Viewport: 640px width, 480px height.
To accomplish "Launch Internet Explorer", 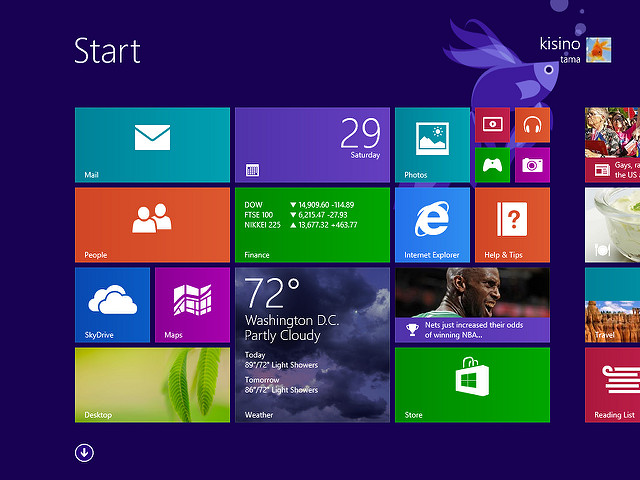I will (x=432, y=225).
